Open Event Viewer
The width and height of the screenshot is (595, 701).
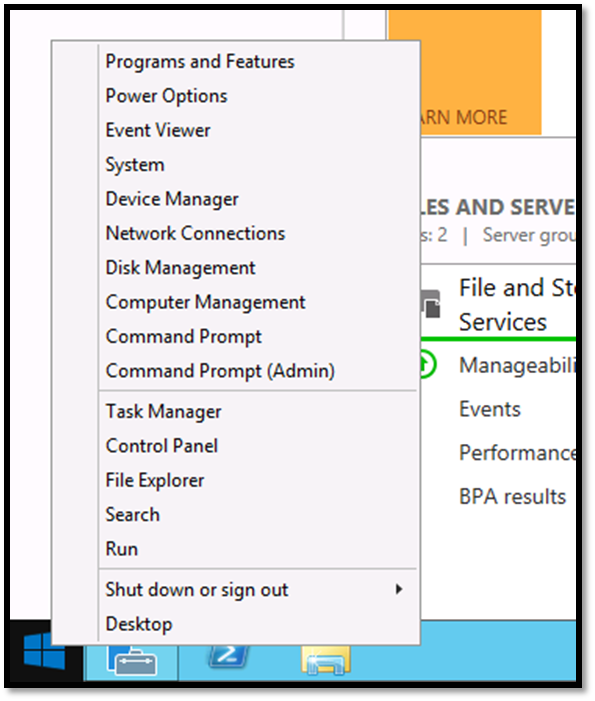coord(158,130)
